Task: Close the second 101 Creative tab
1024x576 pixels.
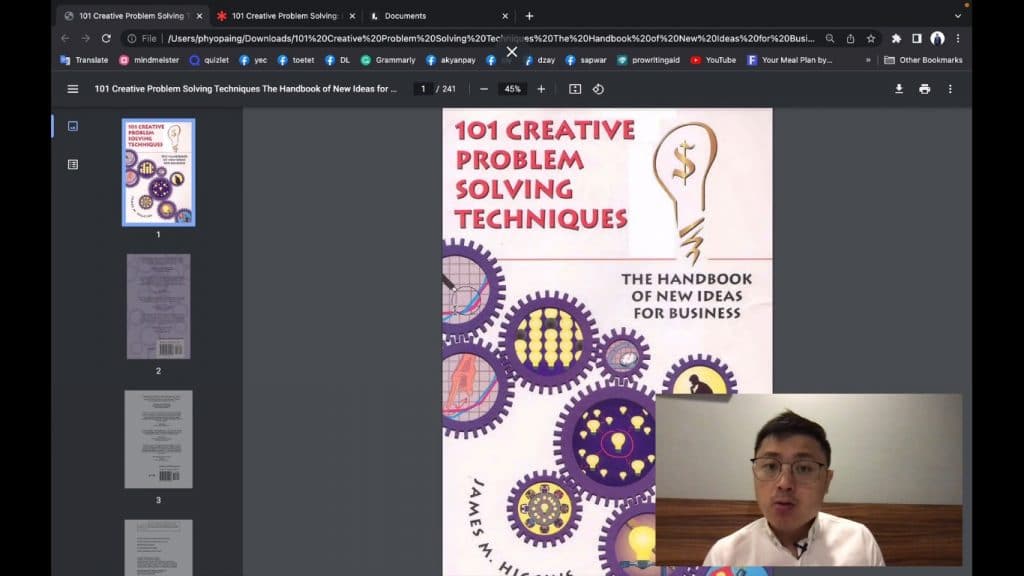Action: (x=352, y=16)
